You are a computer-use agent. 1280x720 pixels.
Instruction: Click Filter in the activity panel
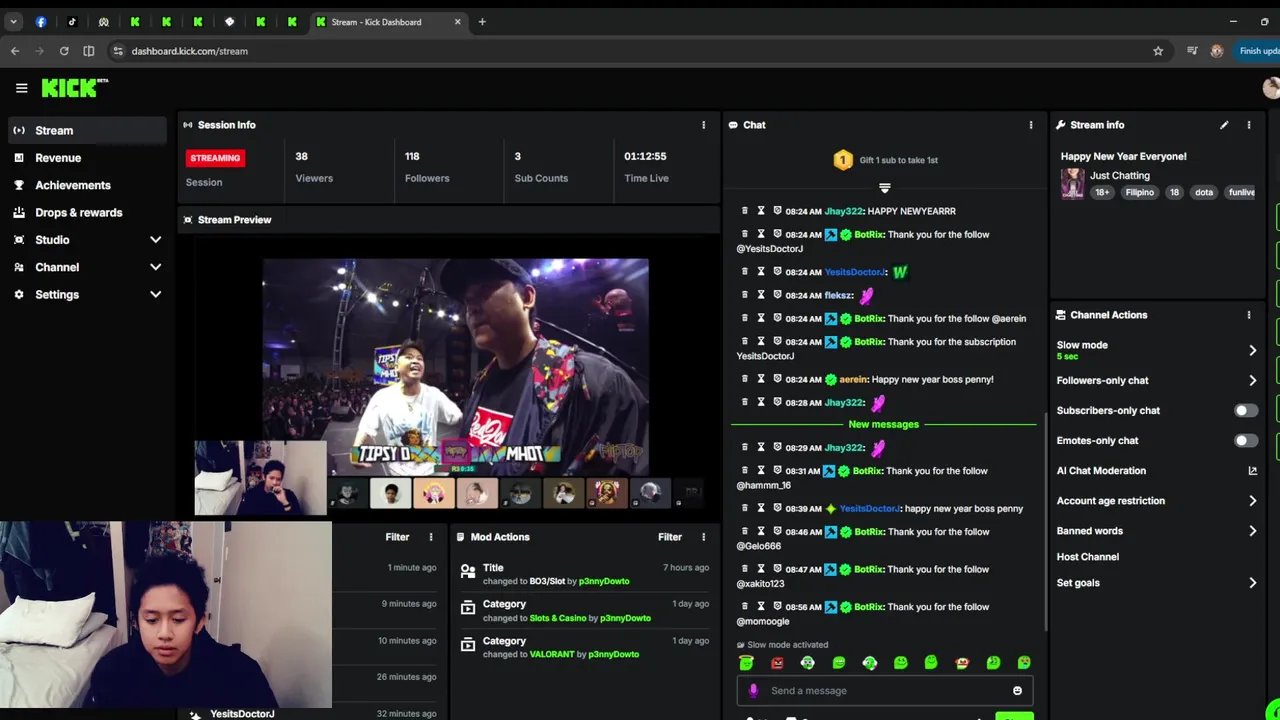[397, 537]
